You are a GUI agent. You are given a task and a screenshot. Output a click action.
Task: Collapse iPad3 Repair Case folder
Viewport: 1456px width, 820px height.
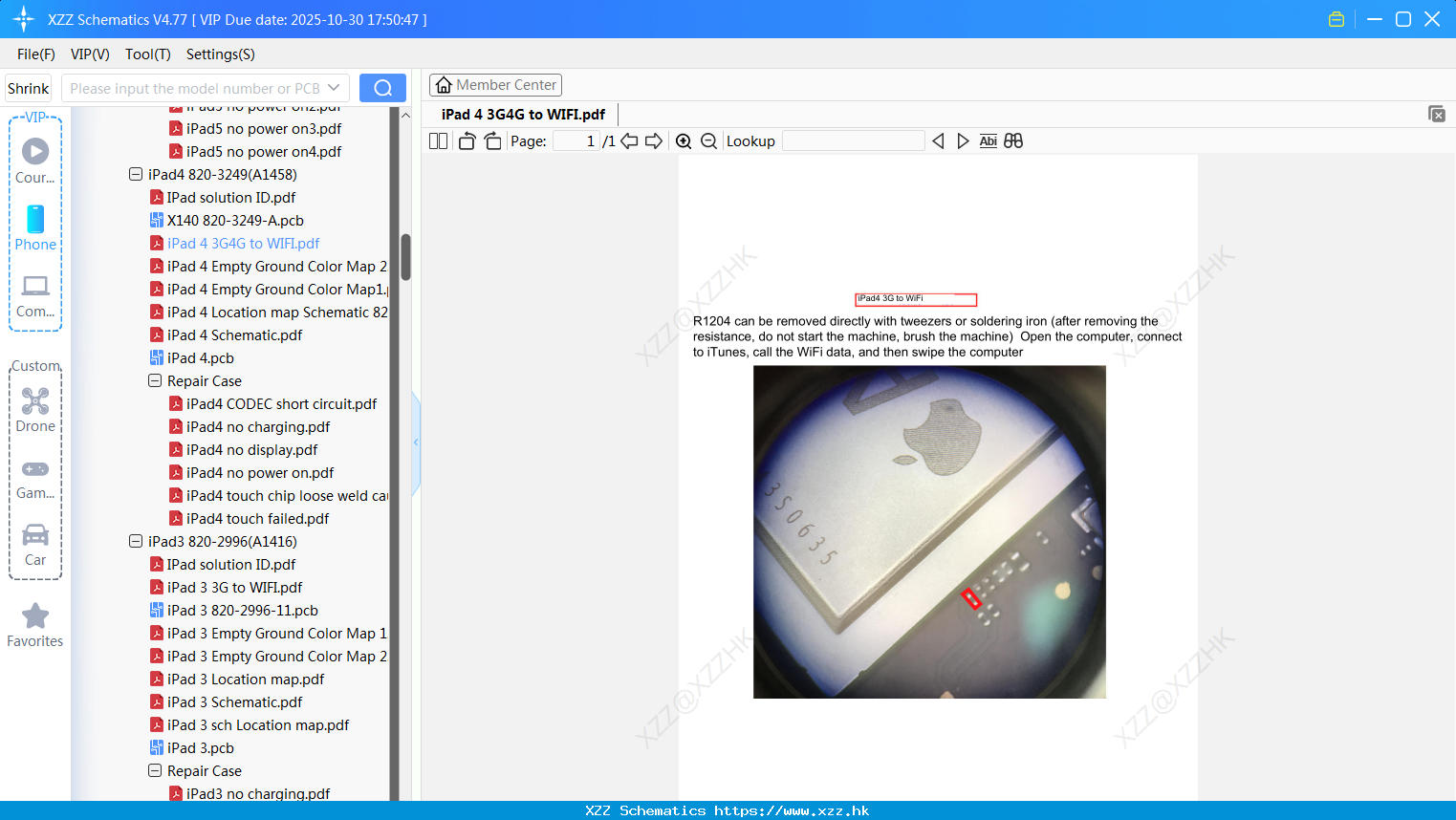[x=155, y=771]
